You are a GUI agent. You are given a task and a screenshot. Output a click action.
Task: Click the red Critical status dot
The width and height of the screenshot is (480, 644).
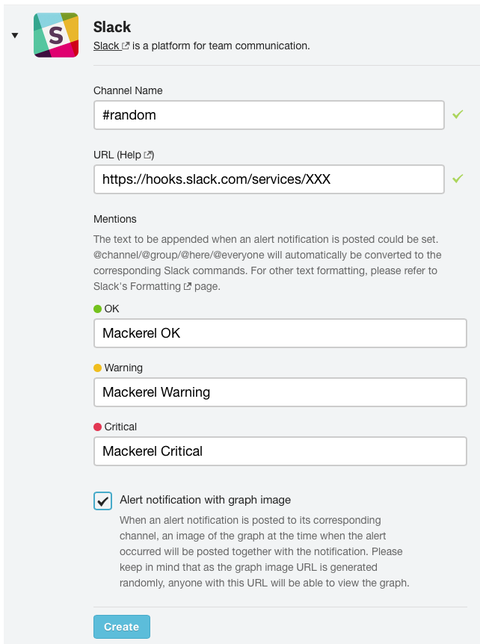(97, 427)
